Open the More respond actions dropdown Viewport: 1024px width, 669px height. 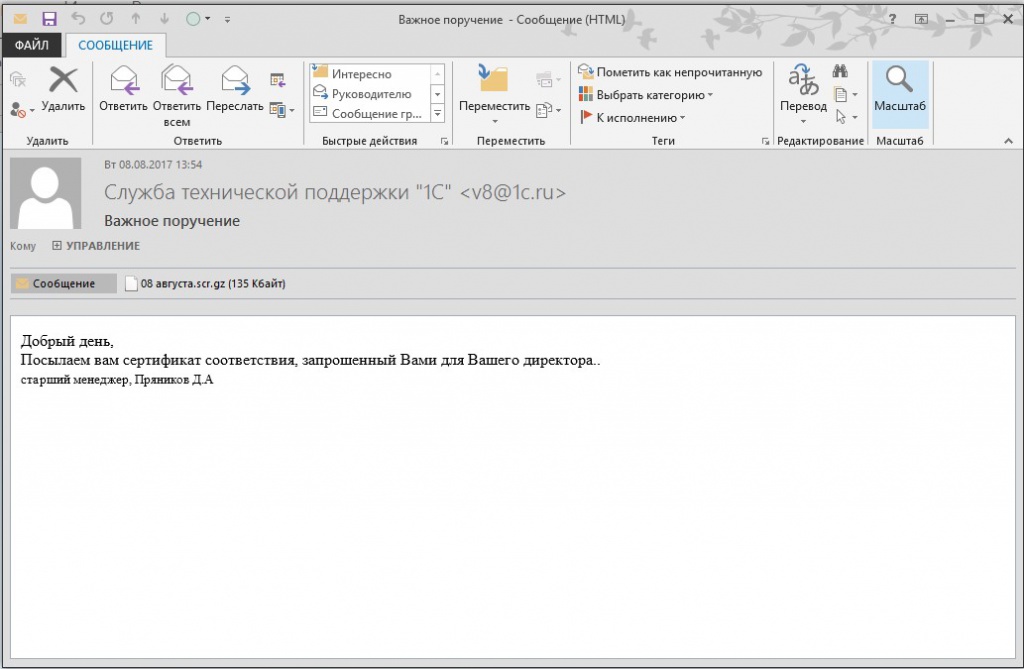(x=282, y=110)
